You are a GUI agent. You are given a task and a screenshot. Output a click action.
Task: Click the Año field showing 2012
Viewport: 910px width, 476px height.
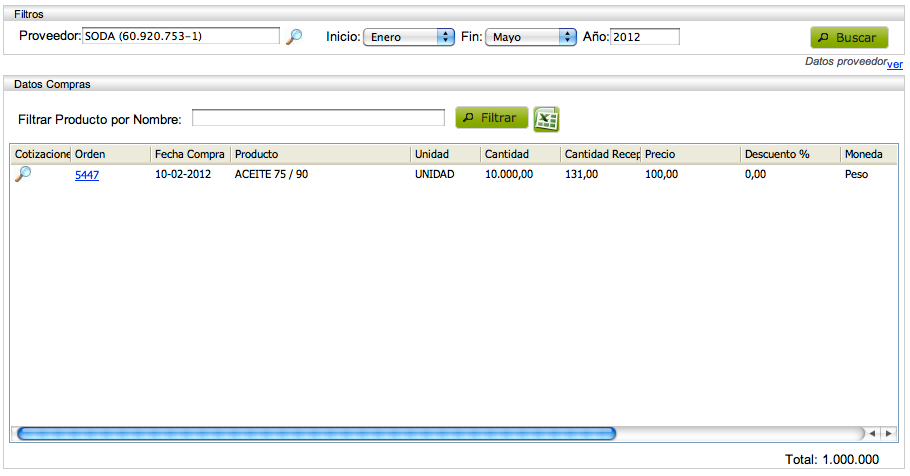tap(645, 37)
